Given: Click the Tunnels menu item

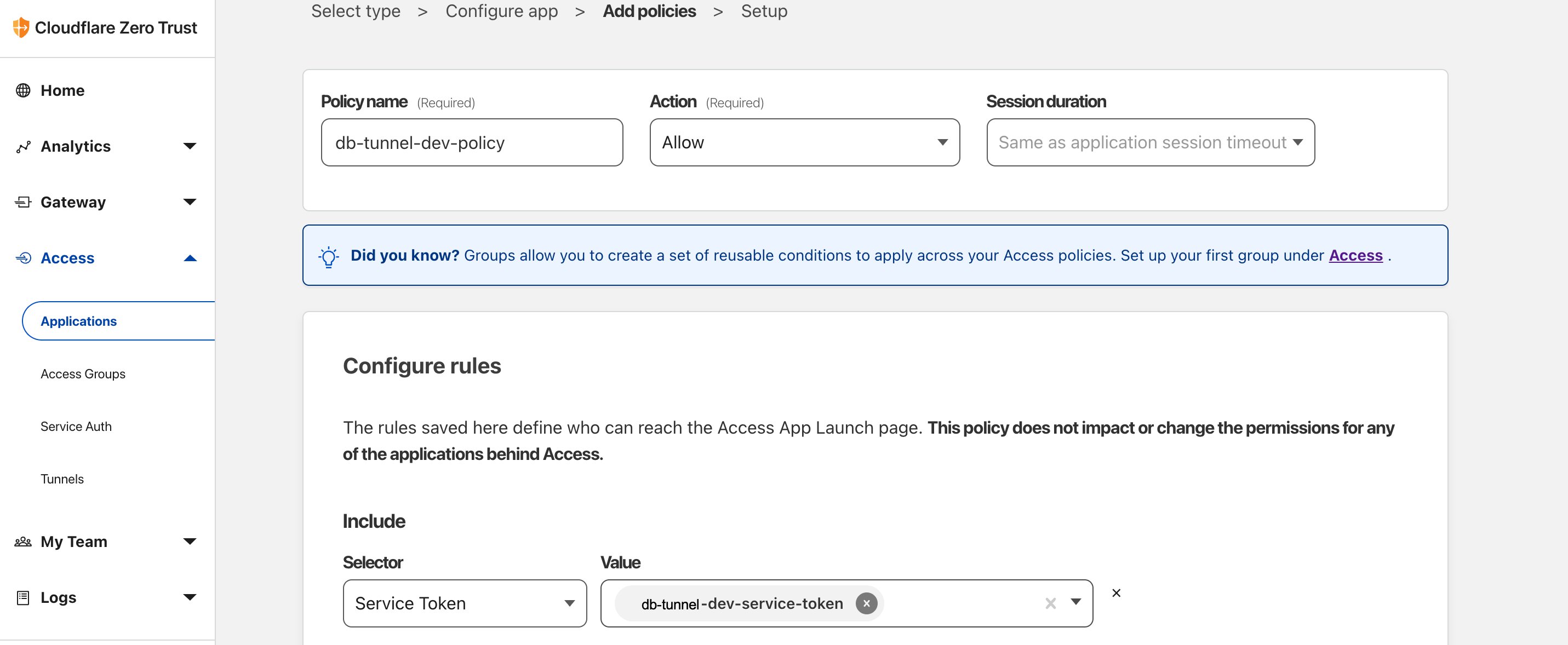Looking at the screenshot, I should 62,477.
